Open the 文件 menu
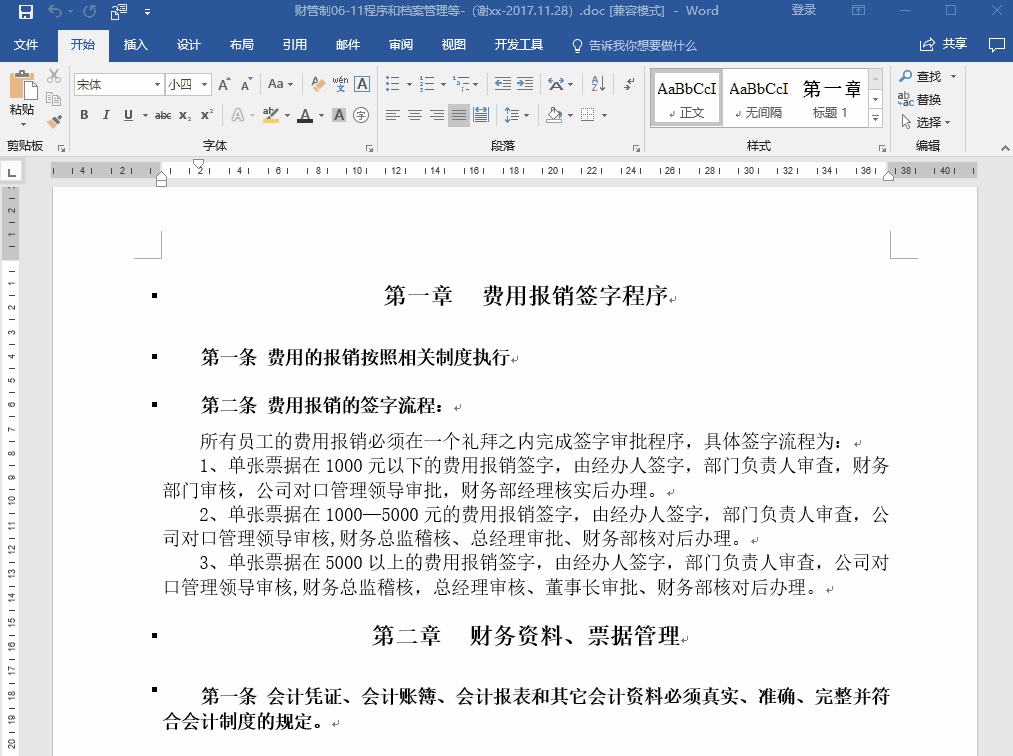This screenshot has height=756, width=1013. coord(26,45)
